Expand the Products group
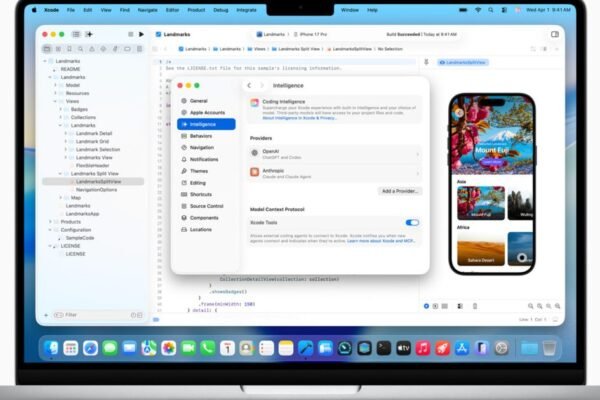 pos(50,222)
